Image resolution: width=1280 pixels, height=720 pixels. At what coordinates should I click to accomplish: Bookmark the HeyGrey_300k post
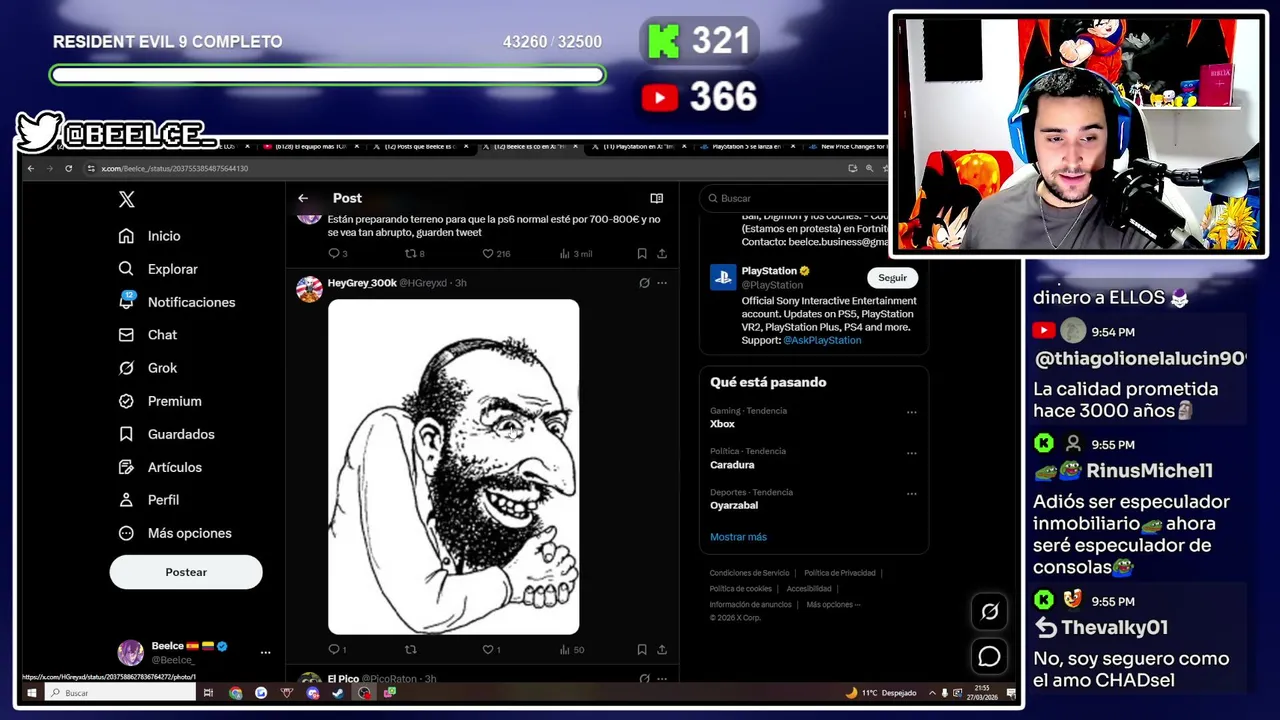coord(642,650)
